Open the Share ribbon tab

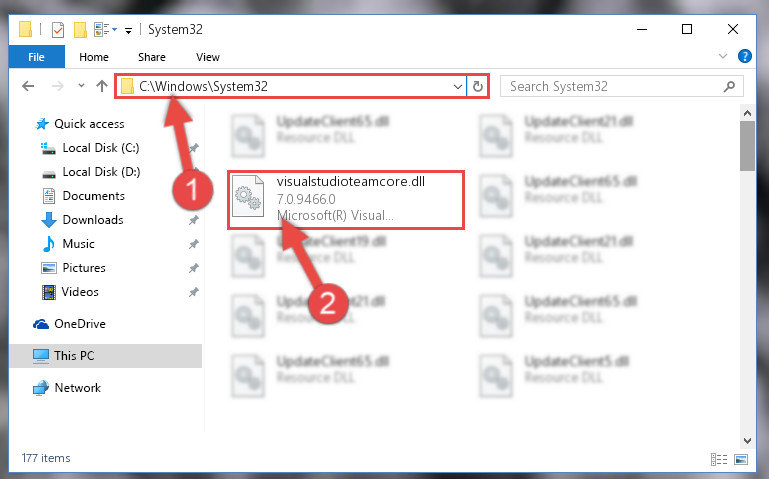pos(152,57)
